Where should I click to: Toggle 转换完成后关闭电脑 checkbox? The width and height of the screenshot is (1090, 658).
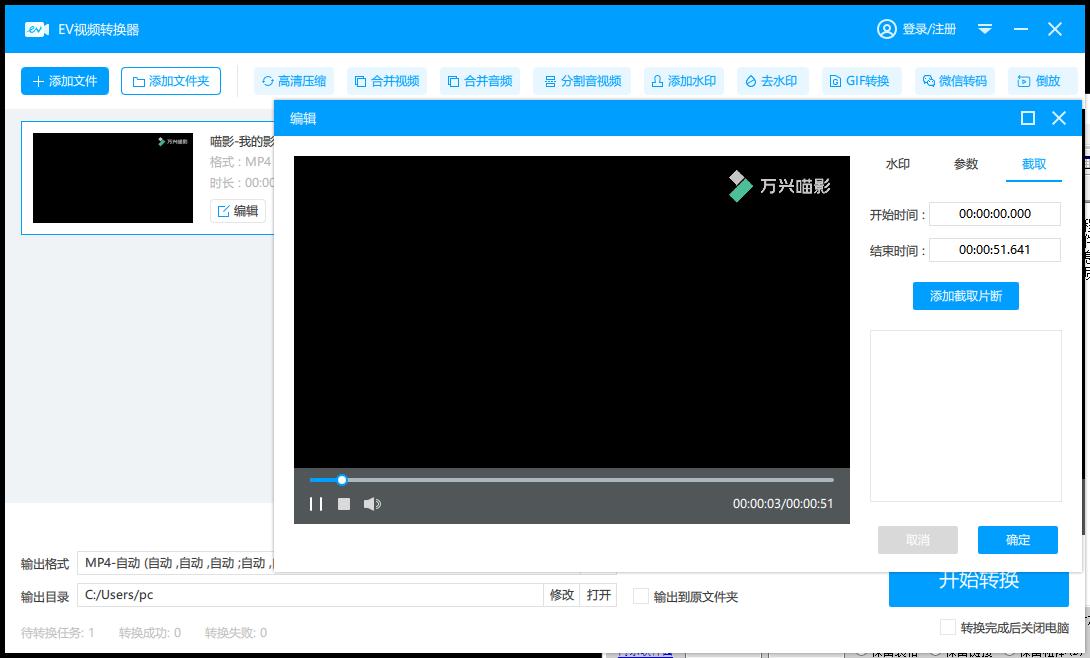[947, 627]
